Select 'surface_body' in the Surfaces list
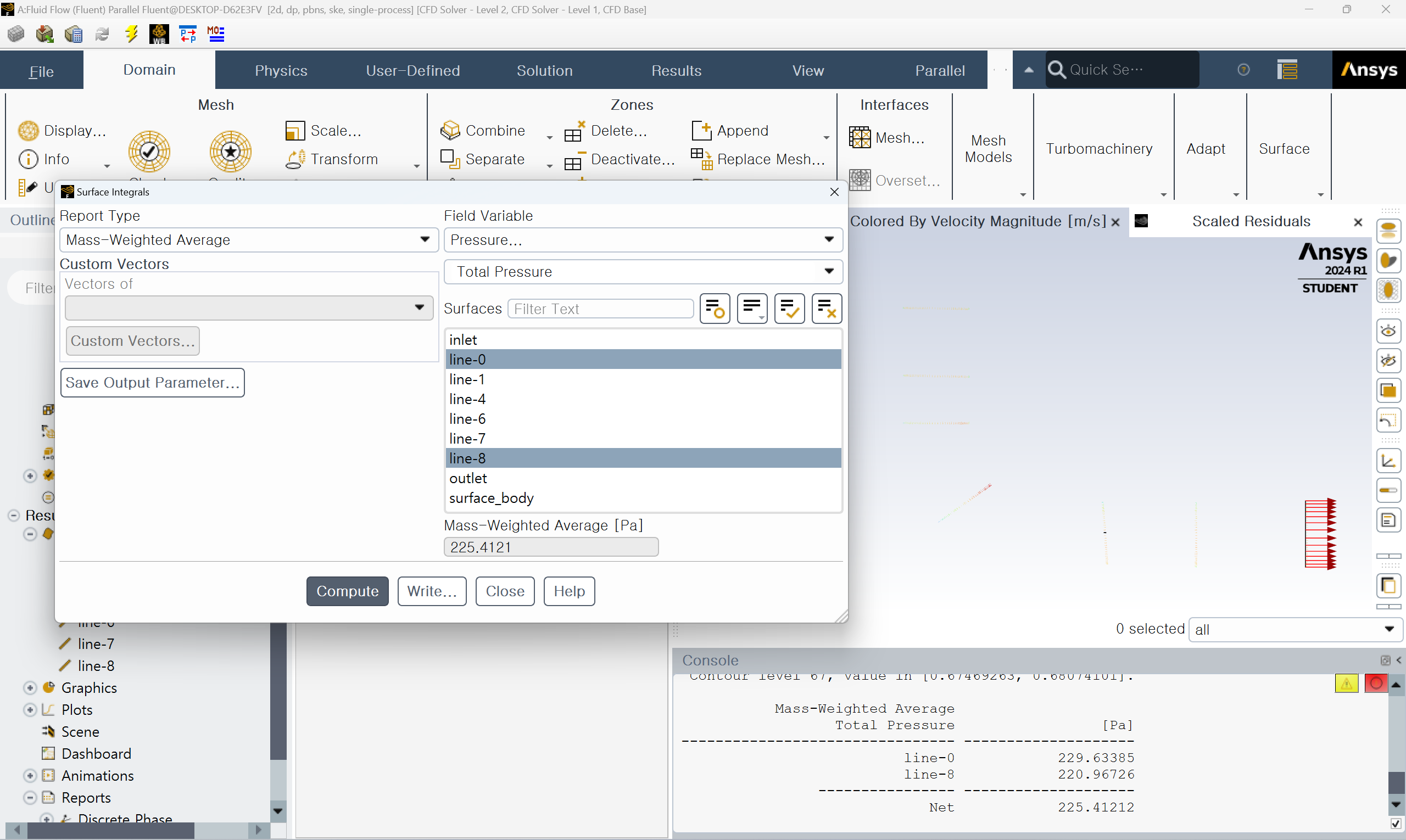The width and height of the screenshot is (1406, 840). [x=643, y=498]
